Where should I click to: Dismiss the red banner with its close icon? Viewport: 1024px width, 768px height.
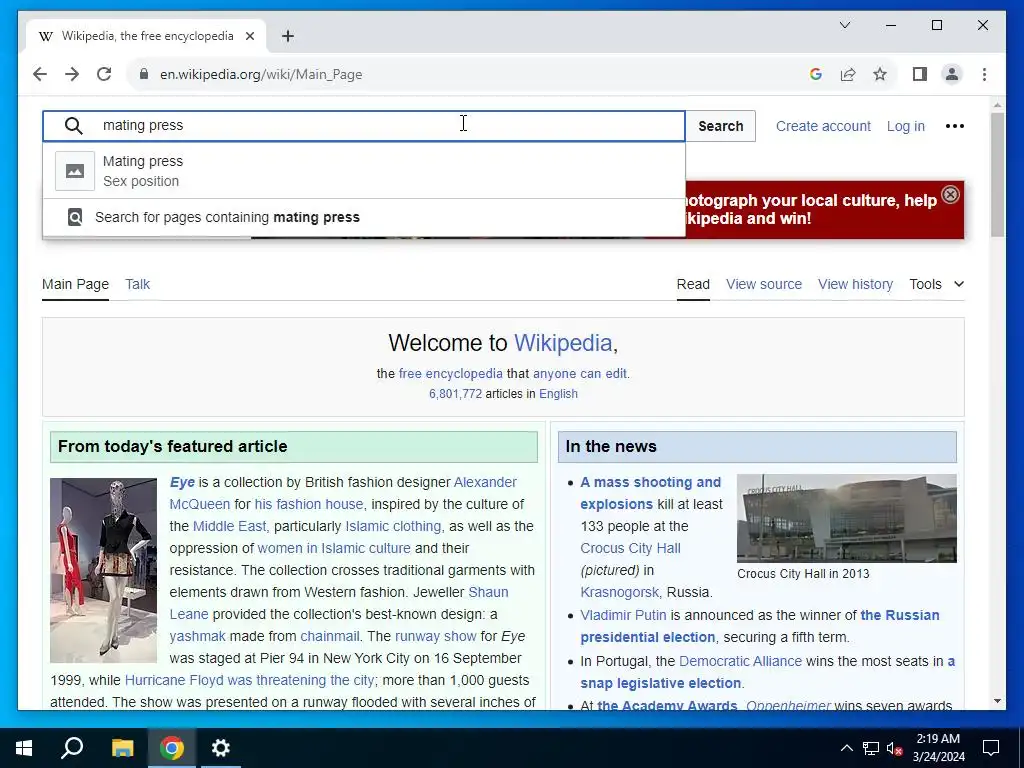[951, 195]
